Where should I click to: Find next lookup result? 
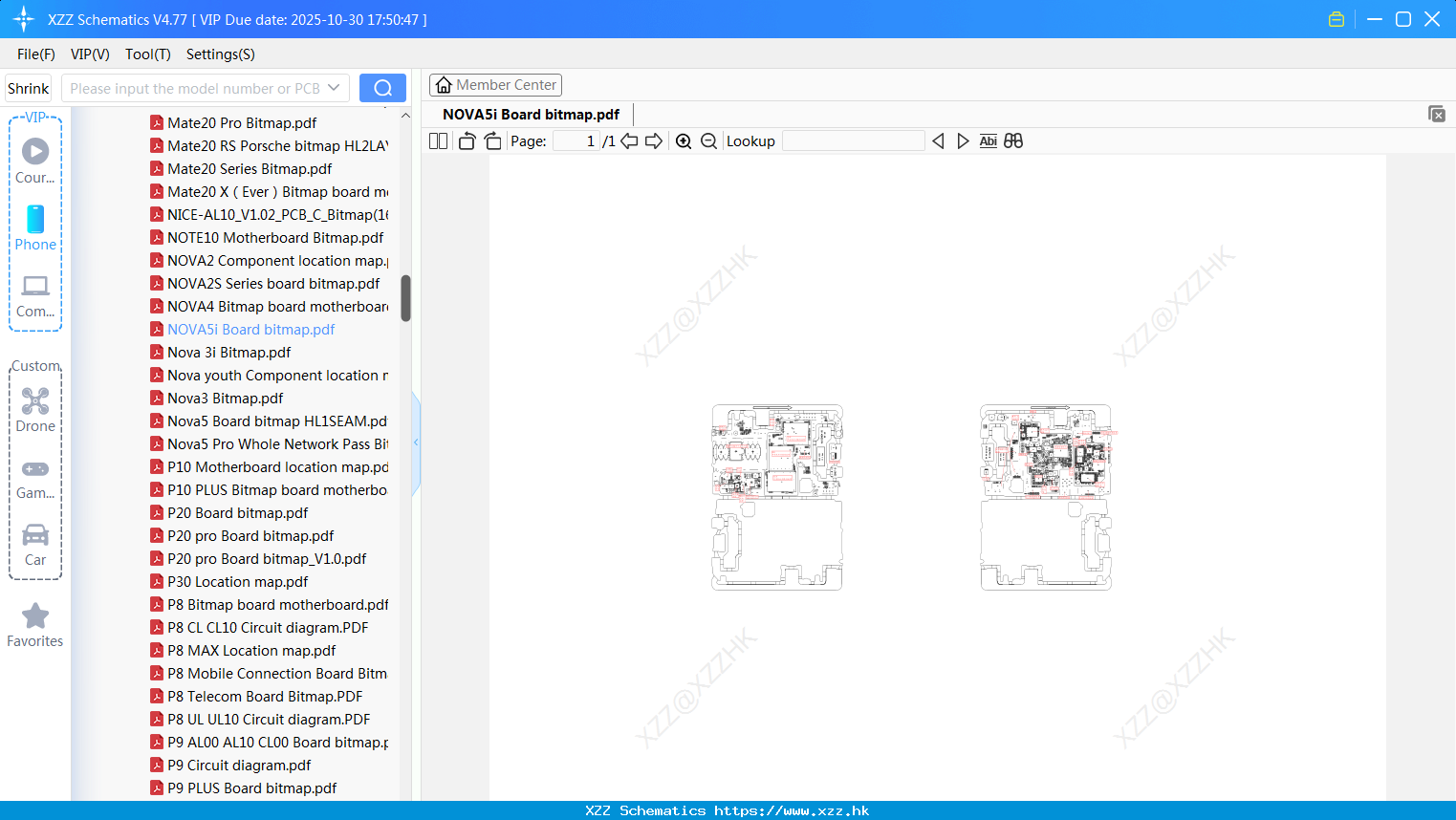pyautogui.click(x=963, y=140)
